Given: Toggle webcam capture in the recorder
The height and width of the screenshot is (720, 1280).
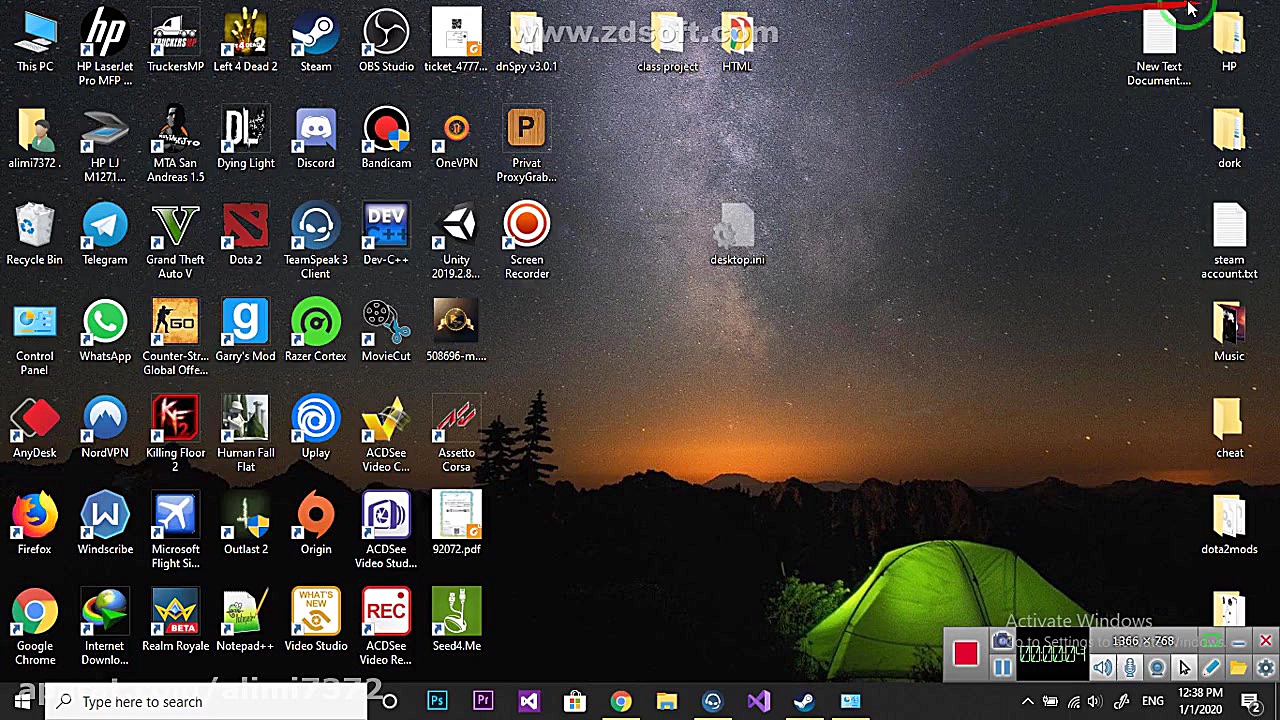Looking at the screenshot, I should [1157, 668].
